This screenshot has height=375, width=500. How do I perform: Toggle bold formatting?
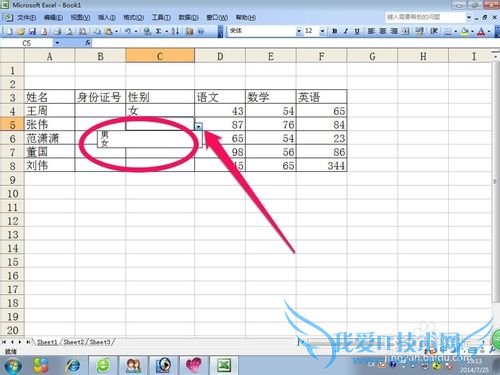tap(335, 31)
